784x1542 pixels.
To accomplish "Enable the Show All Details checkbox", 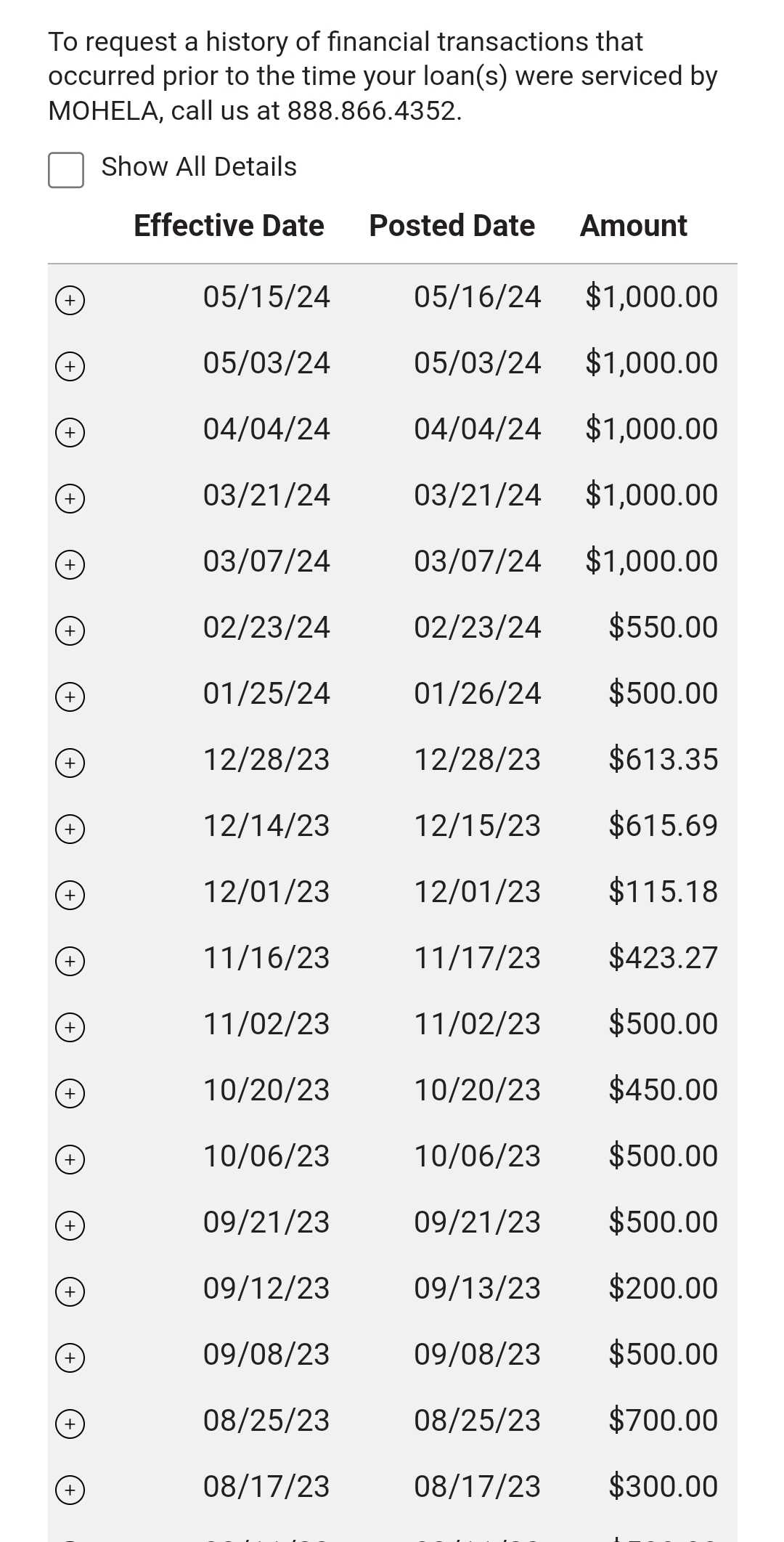I will (x=66, y=170).
